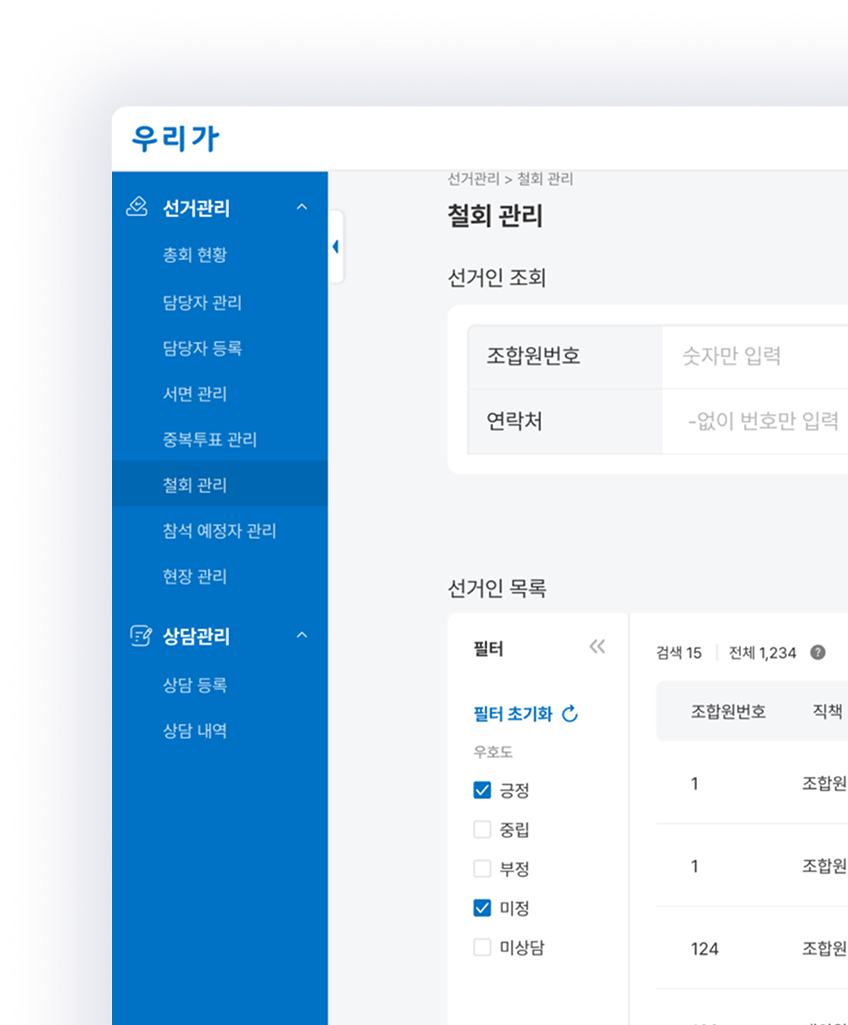Collapse the 선거관리 menu chevron
Image resolution: width=848 pixels, height=1025 pixels.
tap(301, 207)
